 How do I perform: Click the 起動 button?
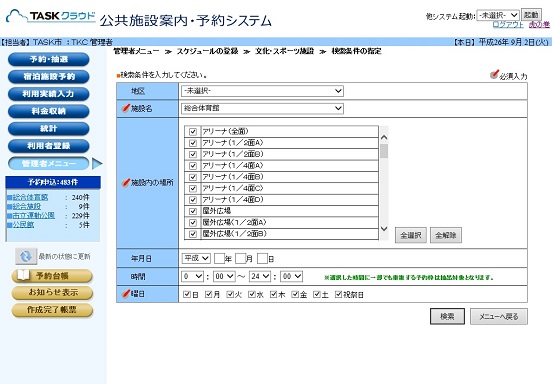click(x=531, y=15)
